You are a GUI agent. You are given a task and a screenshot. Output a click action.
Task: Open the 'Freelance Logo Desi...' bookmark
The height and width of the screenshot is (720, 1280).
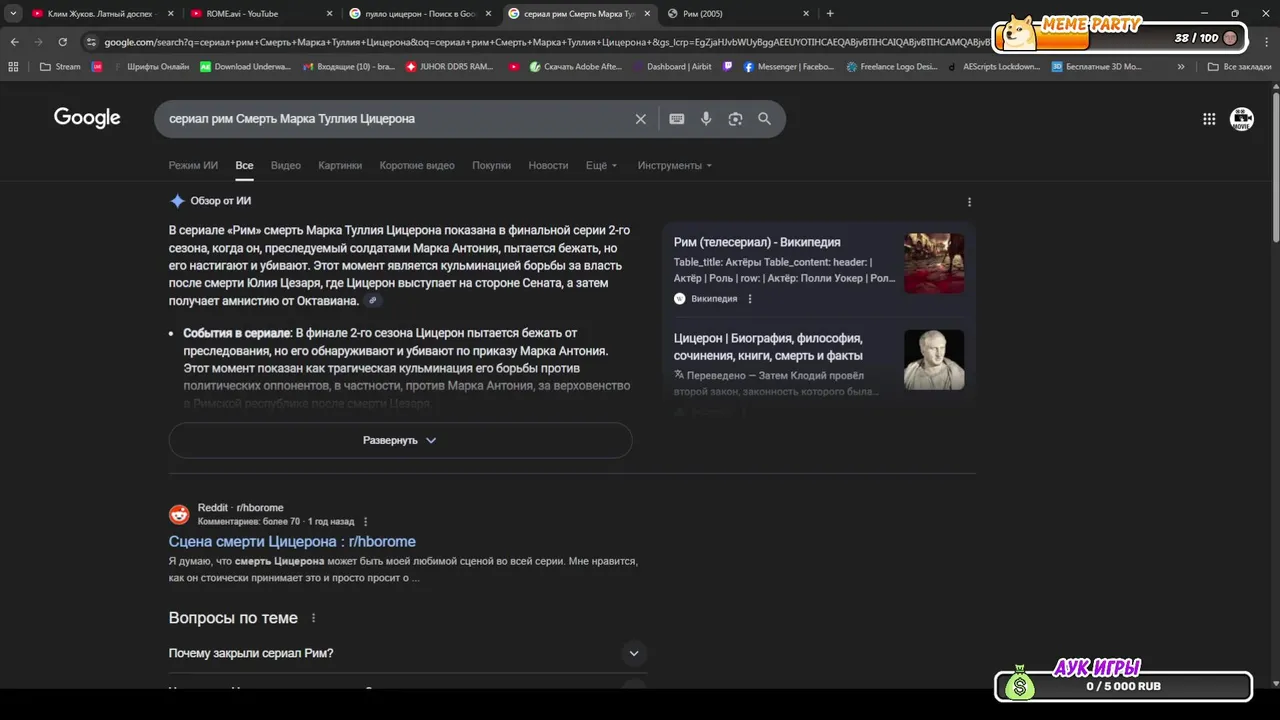892,67
